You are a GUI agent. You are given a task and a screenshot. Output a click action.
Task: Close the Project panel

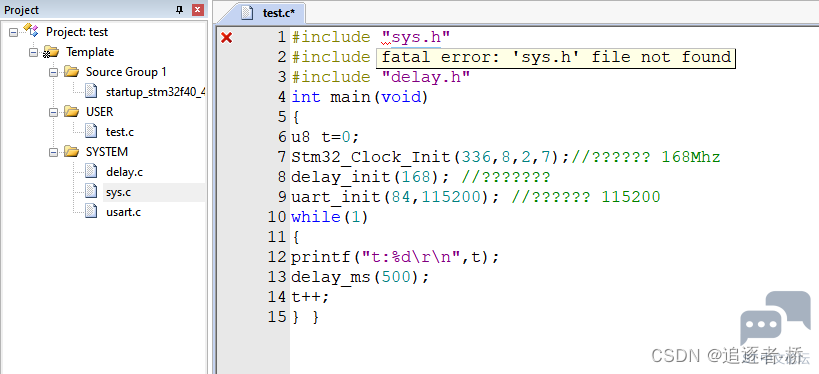click(x=198, y=10)
